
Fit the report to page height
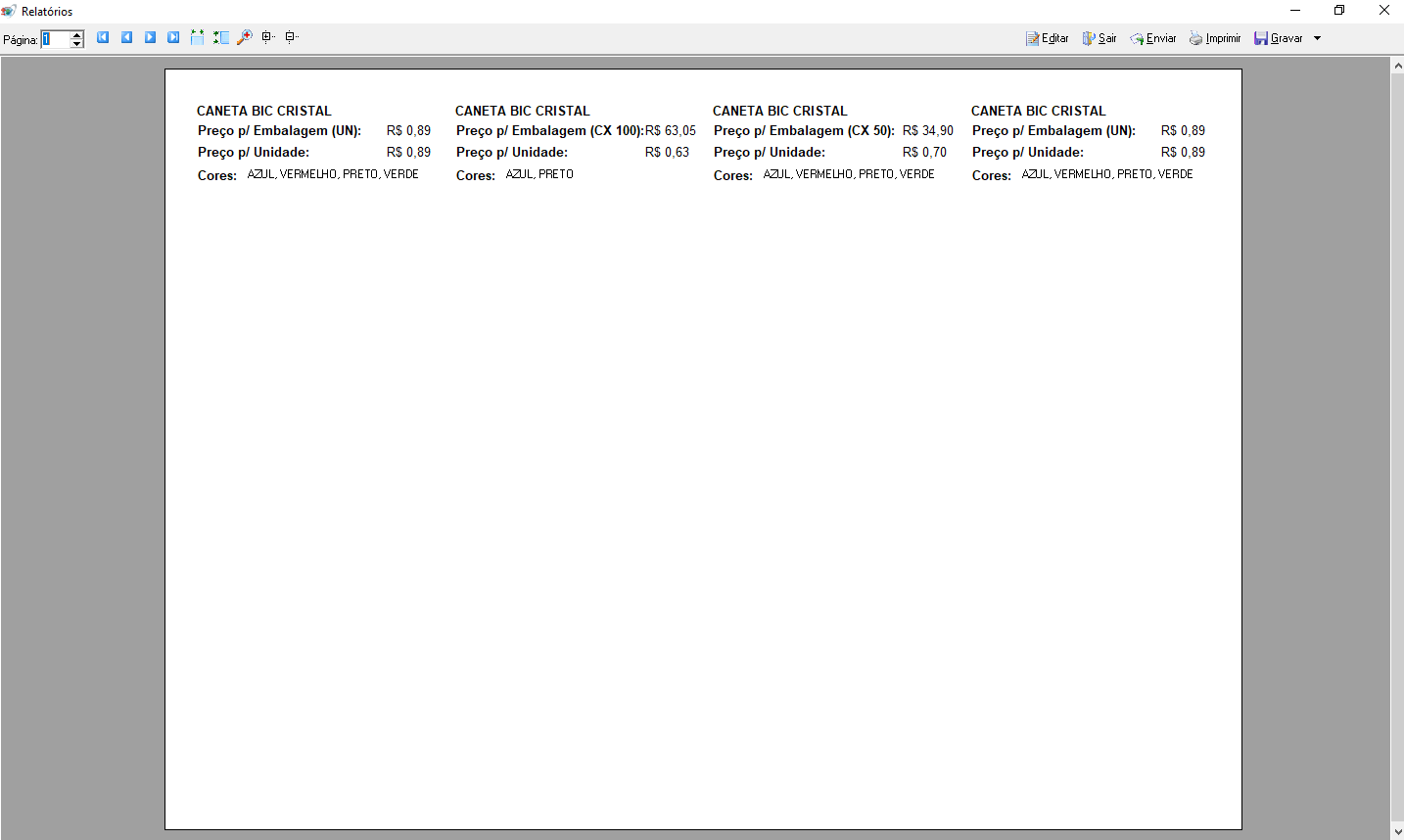point(220,37)
